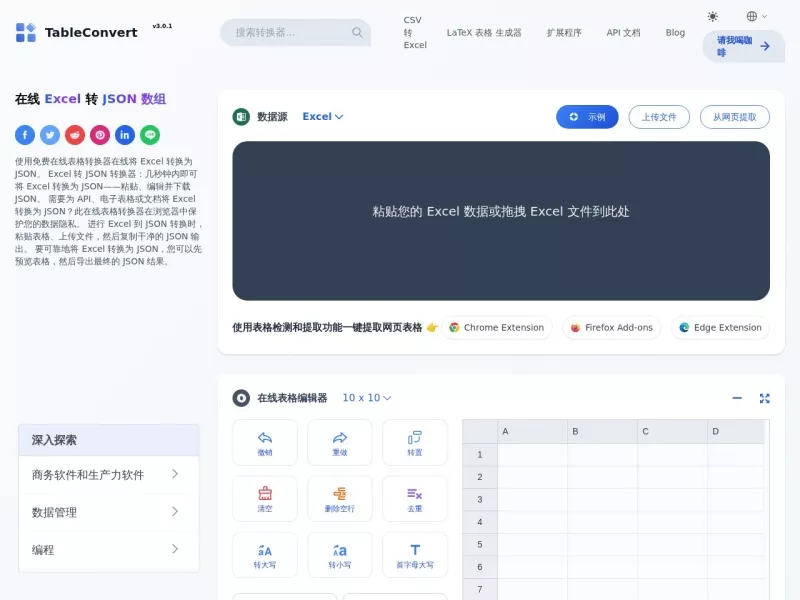800x600 pixels.
Task: Expand 商务软件和生产力软件 category
Action: pyautogui.click(x=109, y=475)
